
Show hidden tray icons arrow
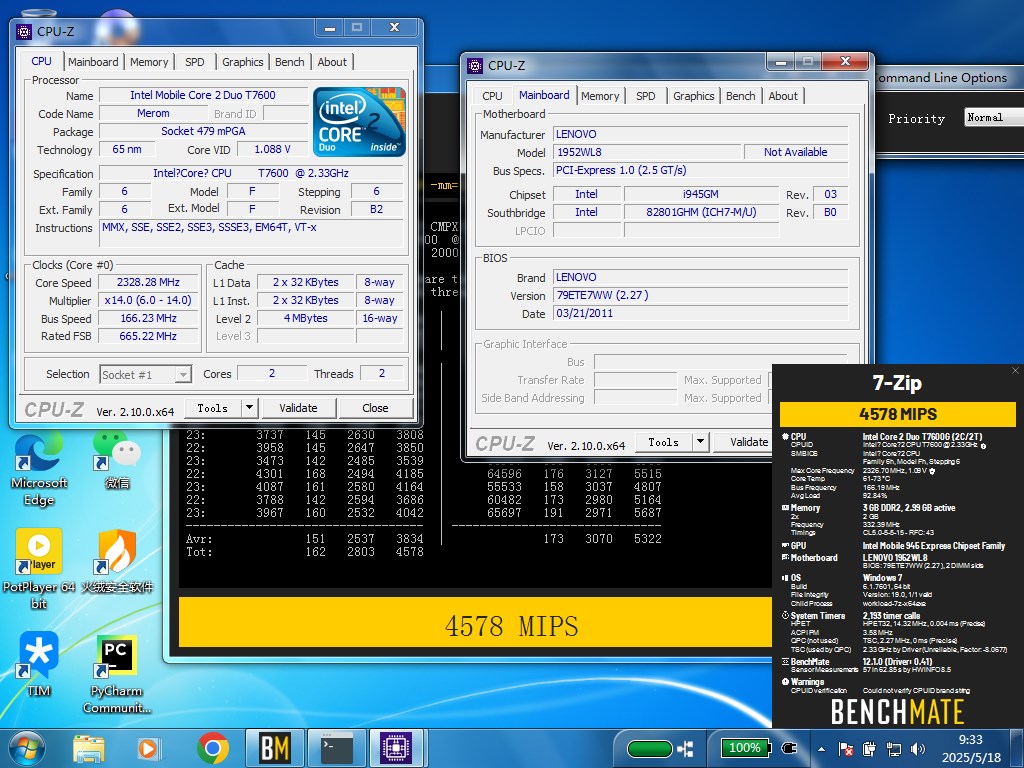[x=821, y=749]
